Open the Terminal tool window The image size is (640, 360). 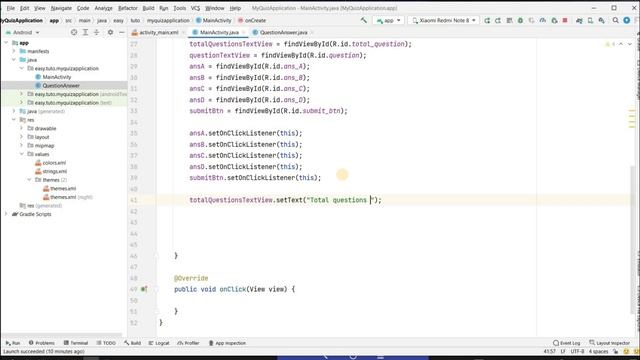76,343
